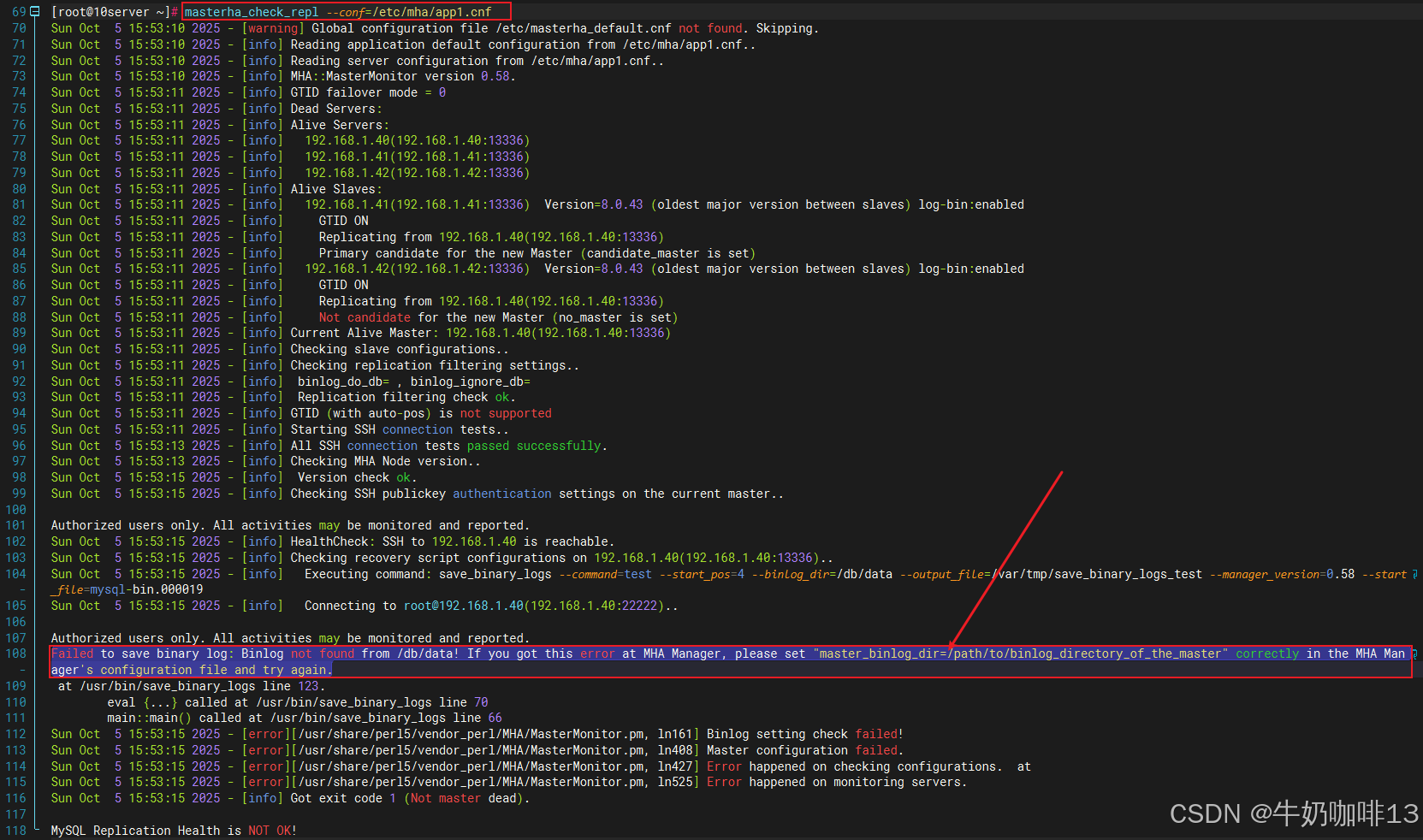Click "Reading application default configuration" text

[x=435, y=44]
